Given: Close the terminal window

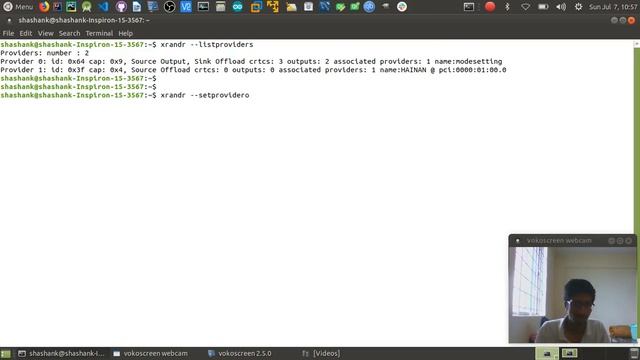Looking at the screenshot, I should (x=631, y=20).
